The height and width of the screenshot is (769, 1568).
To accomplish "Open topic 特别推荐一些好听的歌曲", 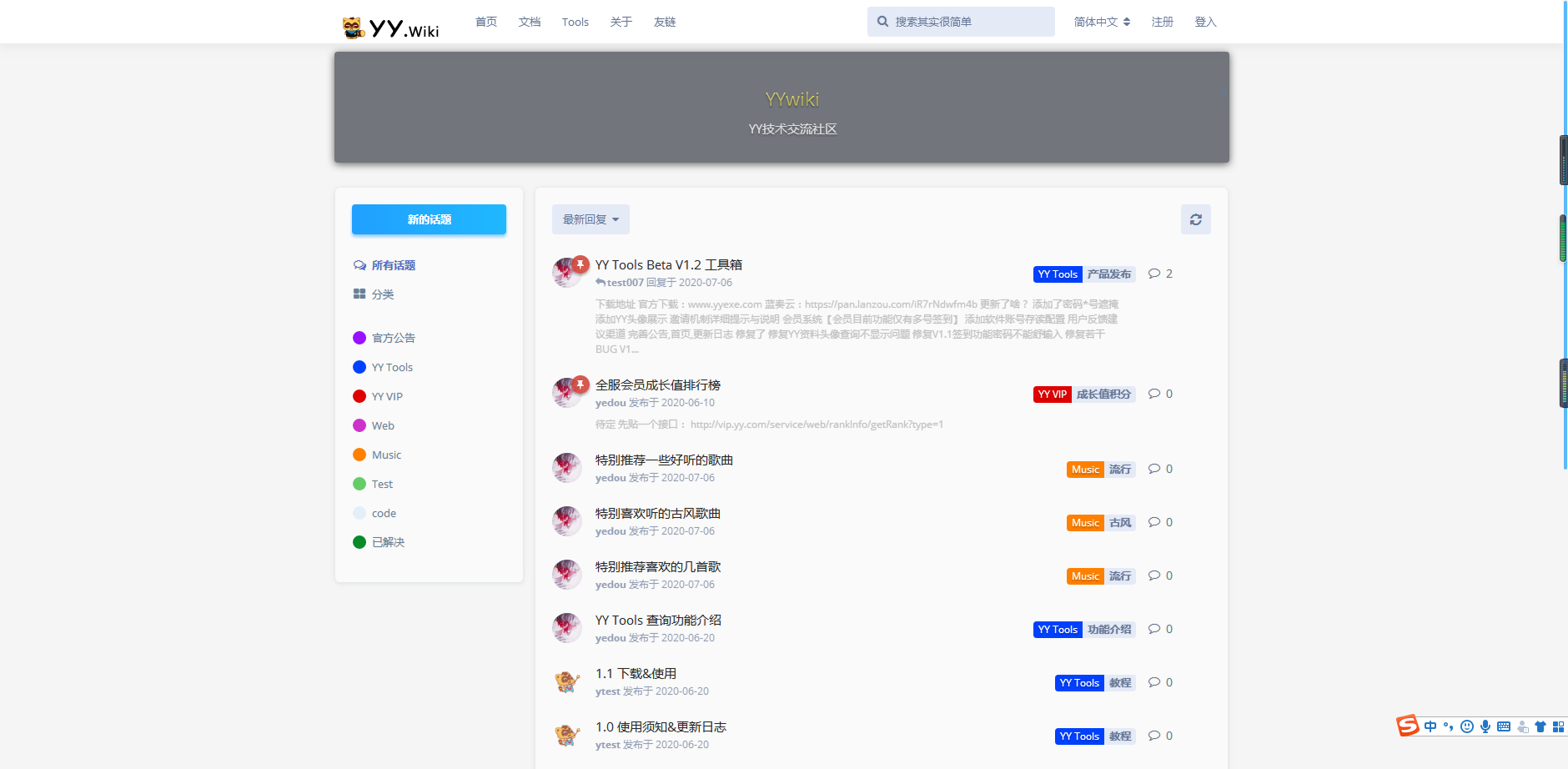I will (x=664, y=460).
